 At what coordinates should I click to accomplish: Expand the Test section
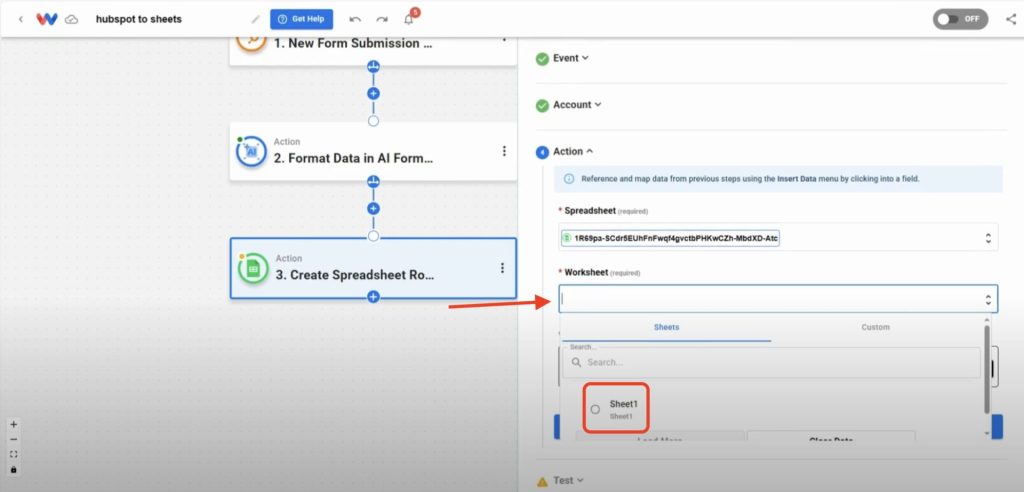pos(568,480)
